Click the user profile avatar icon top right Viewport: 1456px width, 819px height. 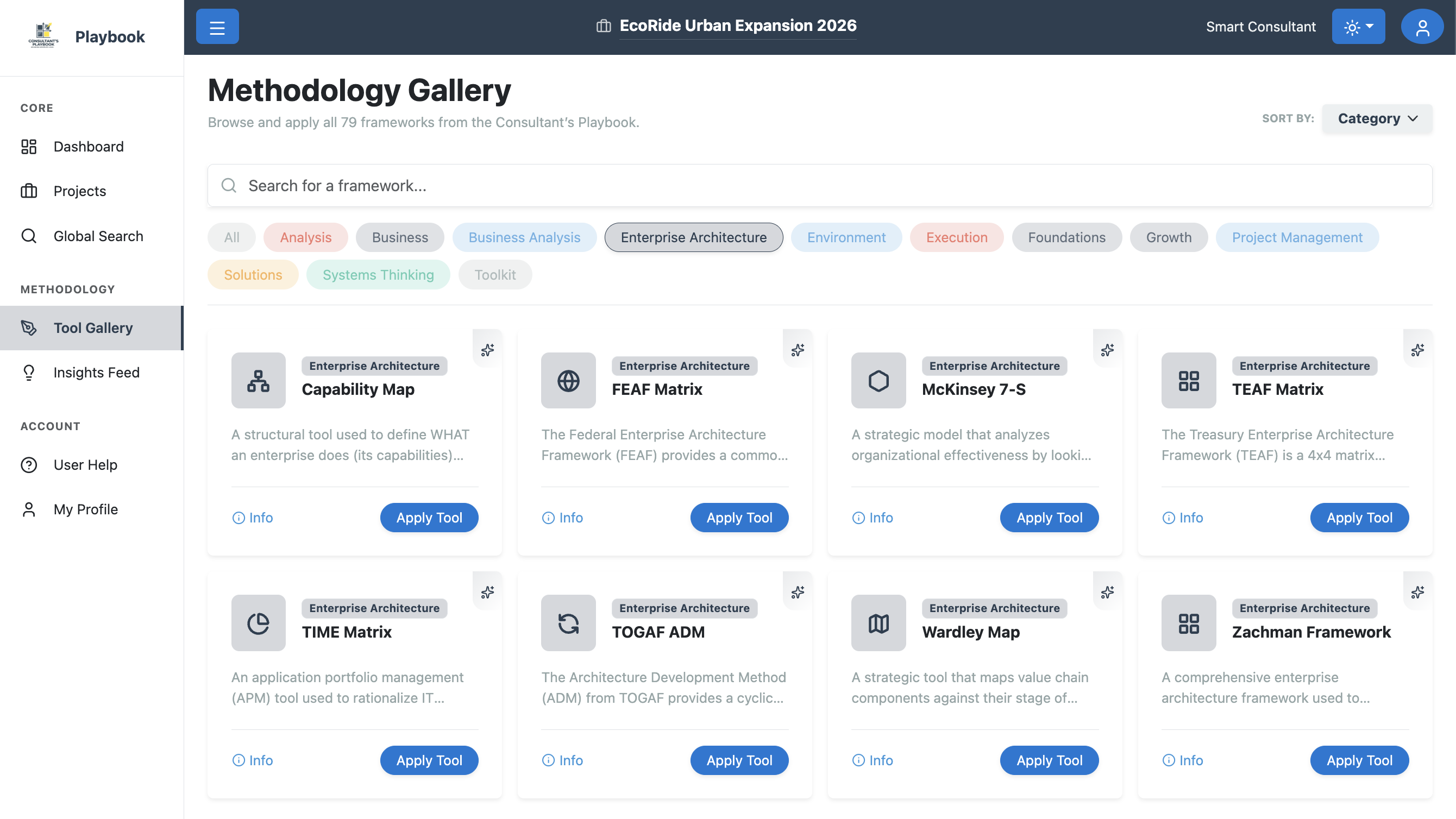1423,26
